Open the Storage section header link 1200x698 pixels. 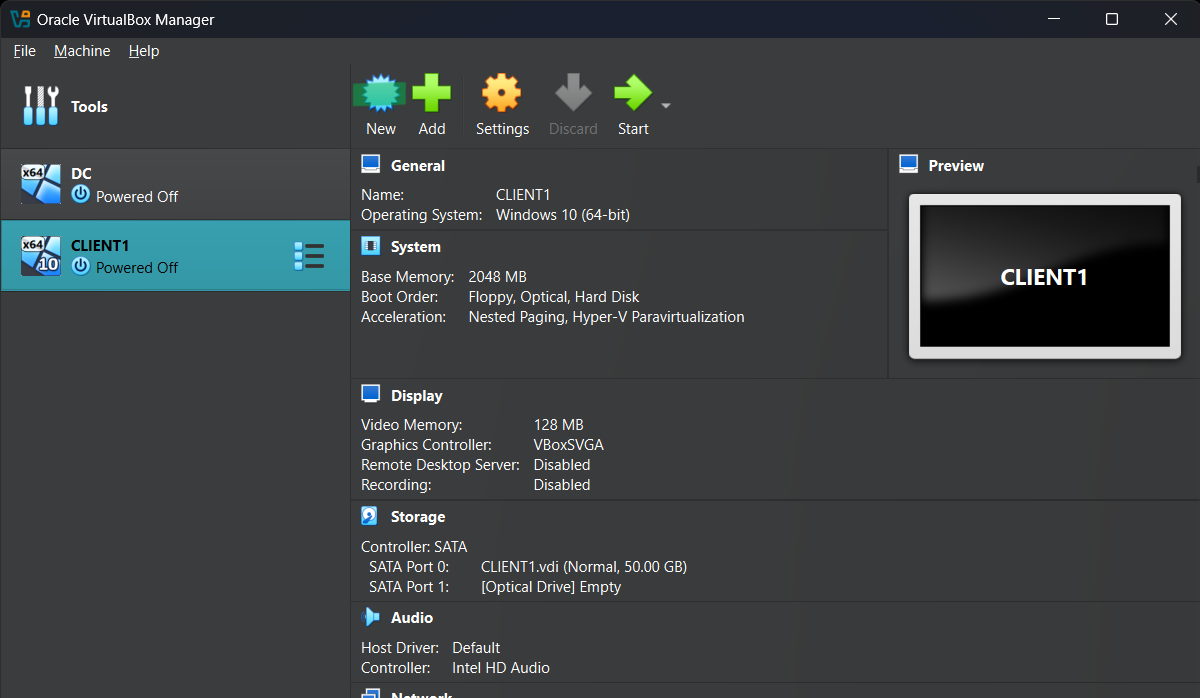tap(418, 517)
